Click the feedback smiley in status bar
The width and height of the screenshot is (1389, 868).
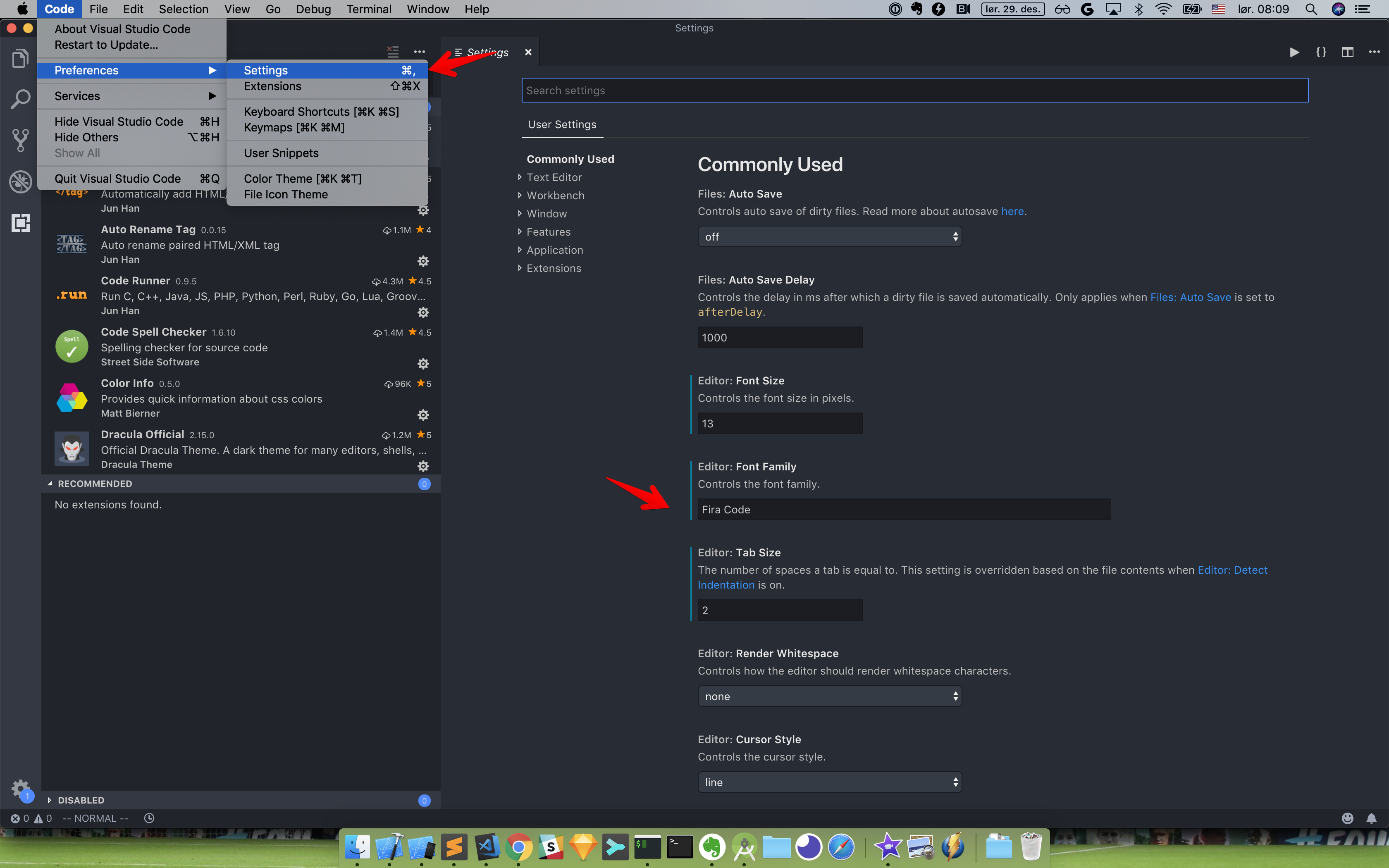point(1347,818)
